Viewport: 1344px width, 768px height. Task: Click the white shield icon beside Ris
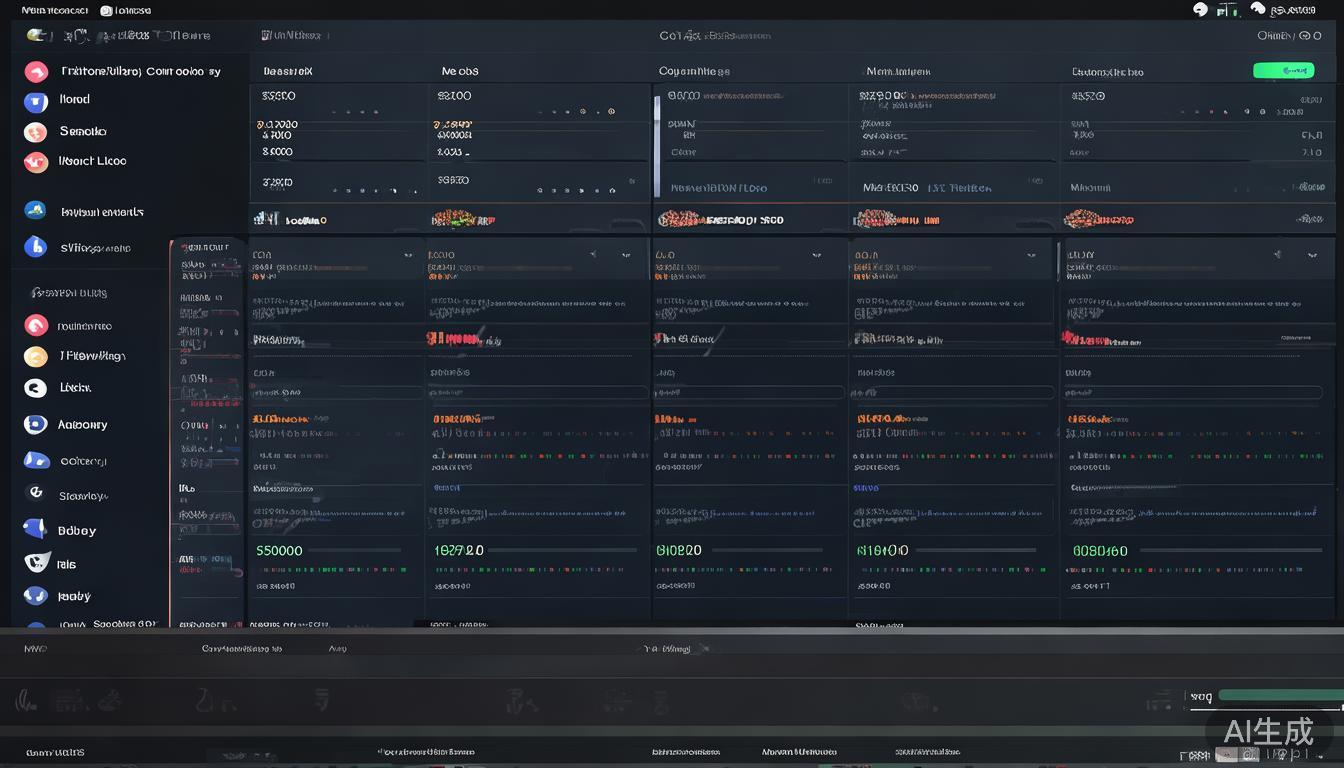(x=36, y=563)
